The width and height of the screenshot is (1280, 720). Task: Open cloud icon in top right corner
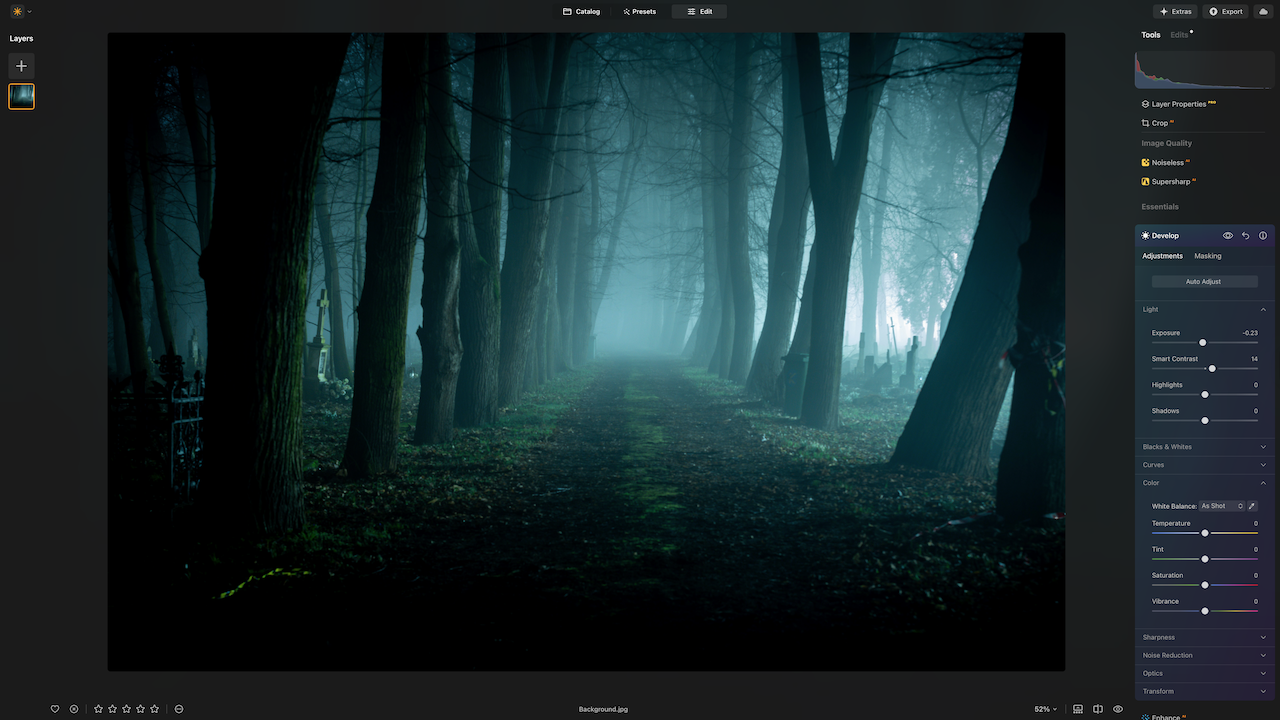[1263, 12]
